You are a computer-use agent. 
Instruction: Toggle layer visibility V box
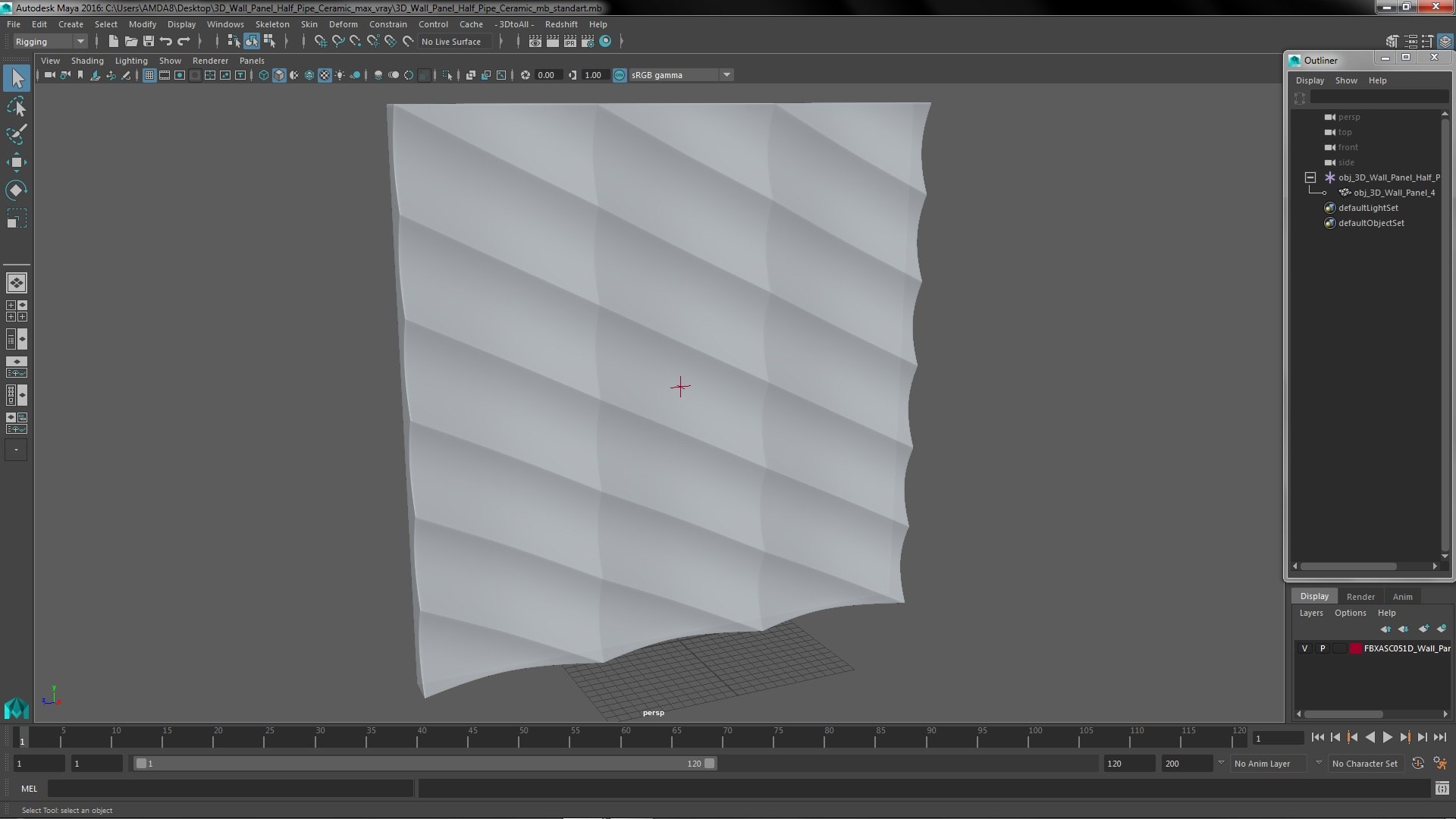1304,648
